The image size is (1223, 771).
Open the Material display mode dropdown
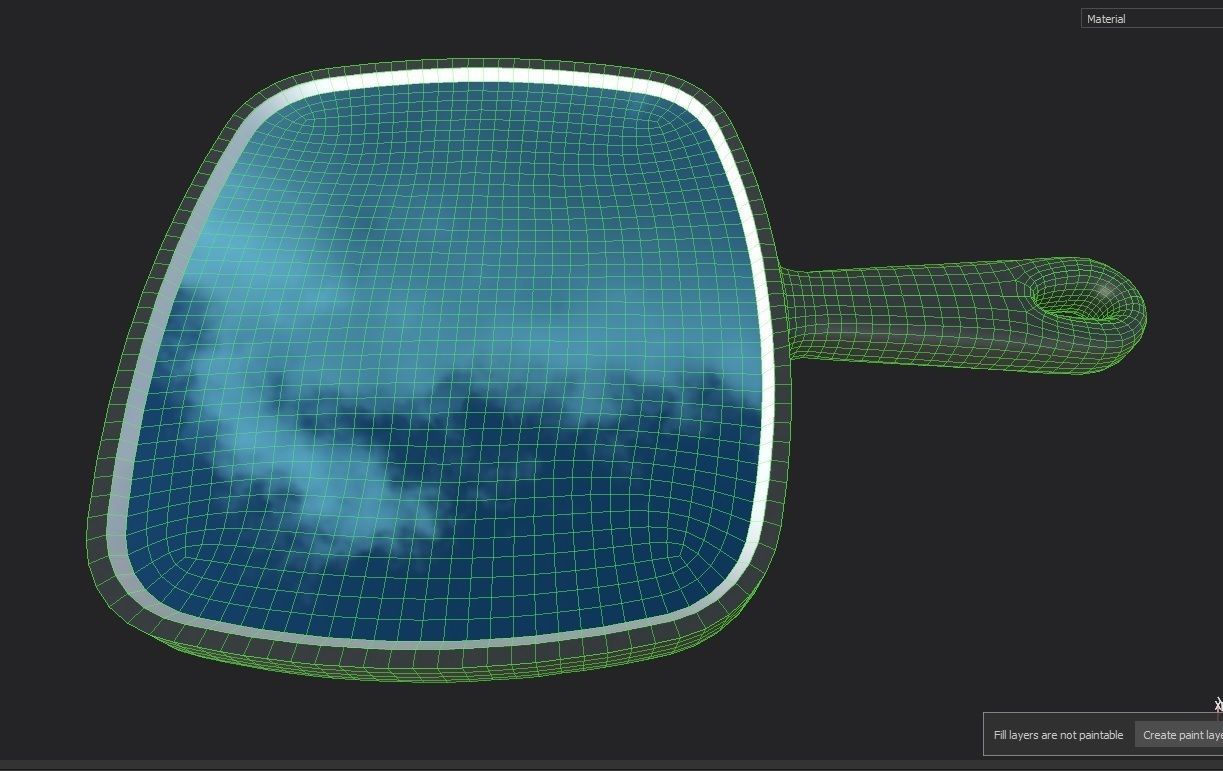coord(1152,18)
